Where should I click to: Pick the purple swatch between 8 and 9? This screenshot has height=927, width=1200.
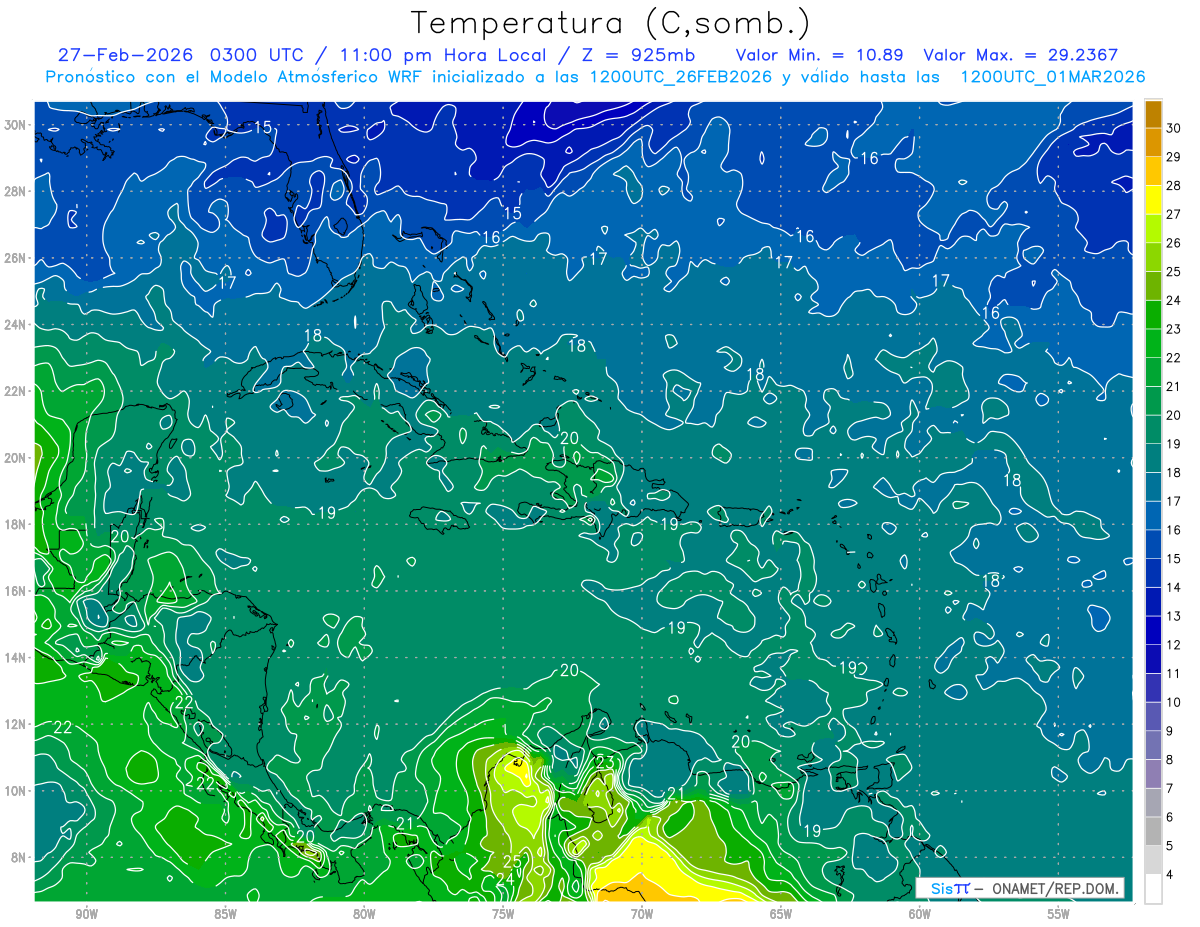[1153, 745]
